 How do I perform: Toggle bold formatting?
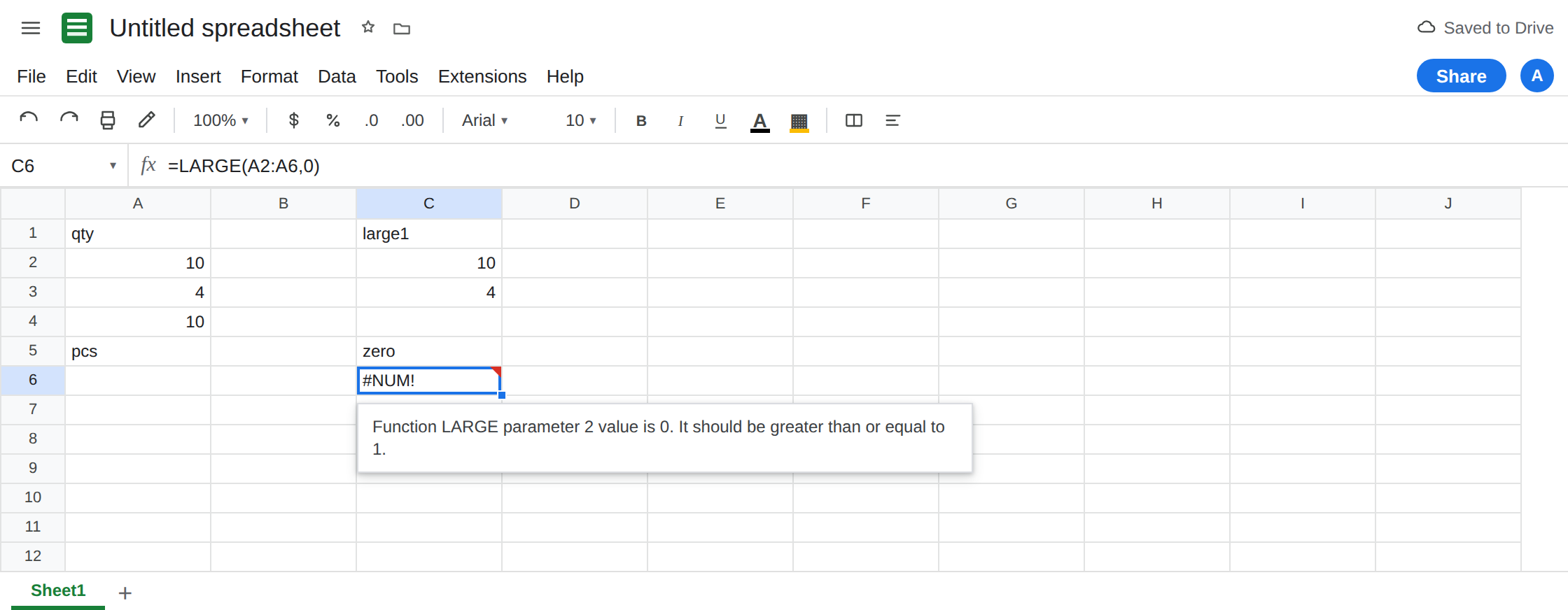point(641,120)
